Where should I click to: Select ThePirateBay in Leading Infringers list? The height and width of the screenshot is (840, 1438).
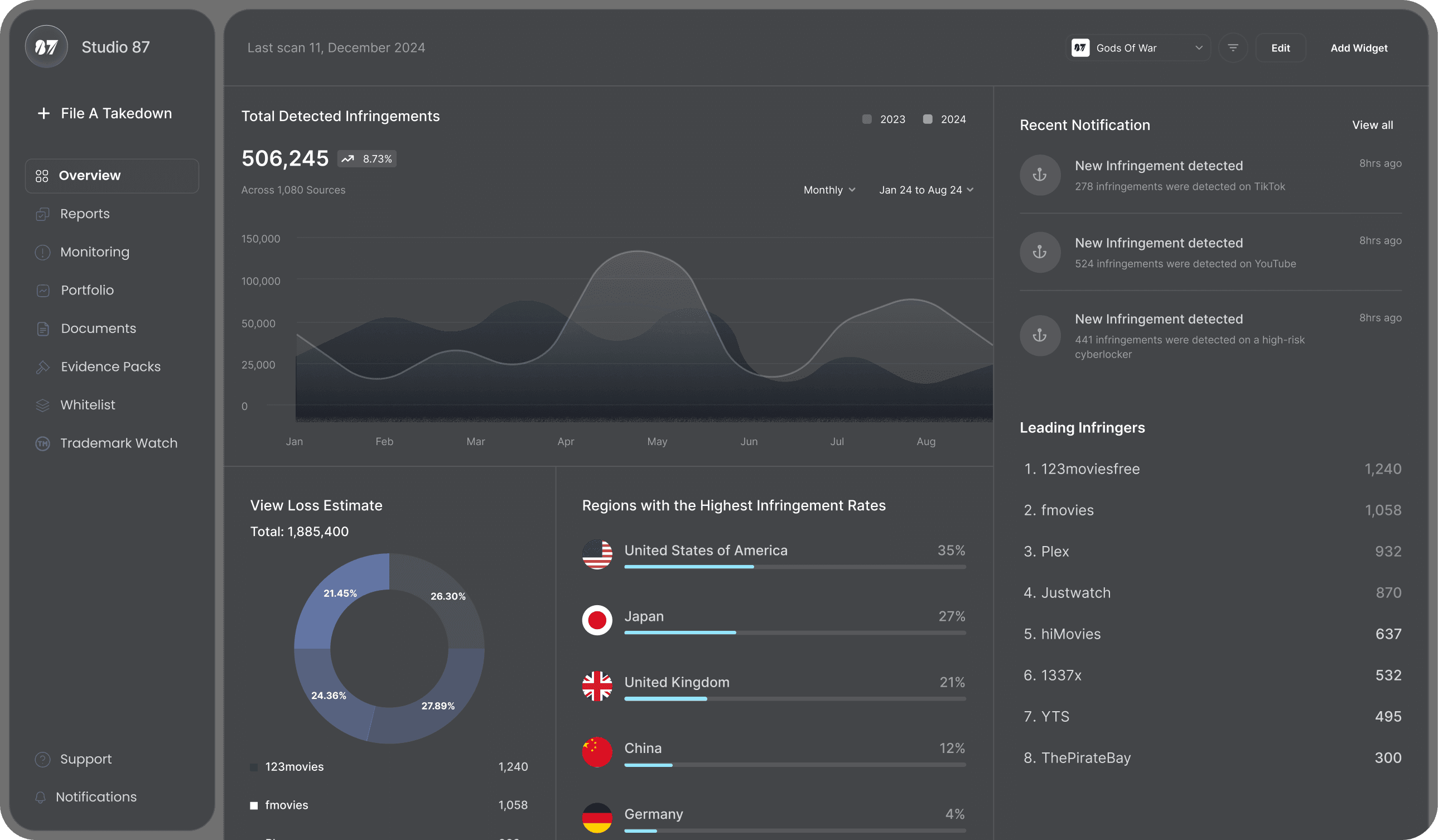point(1212,759)
